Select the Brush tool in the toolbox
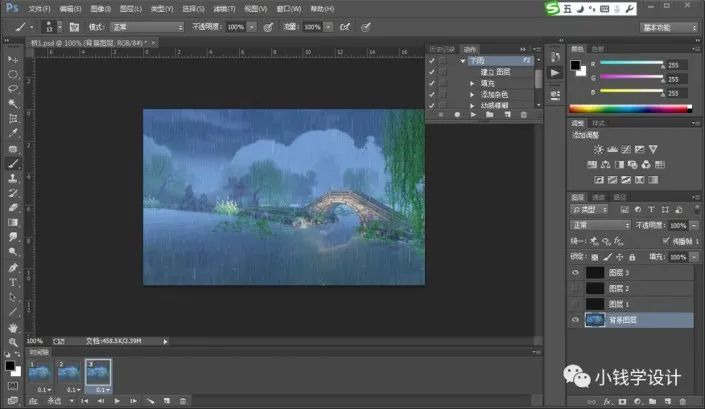The width and height of the screenshot is (705, 409). [13, 164]
